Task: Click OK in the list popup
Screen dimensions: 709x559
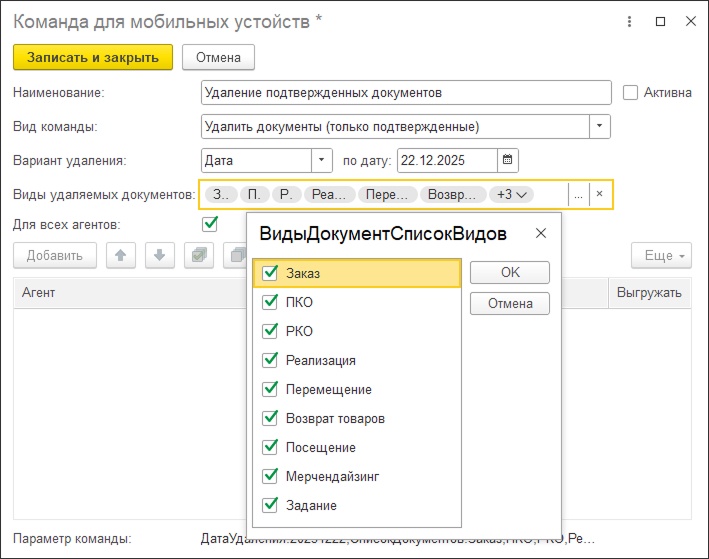Action: [510, 273]
